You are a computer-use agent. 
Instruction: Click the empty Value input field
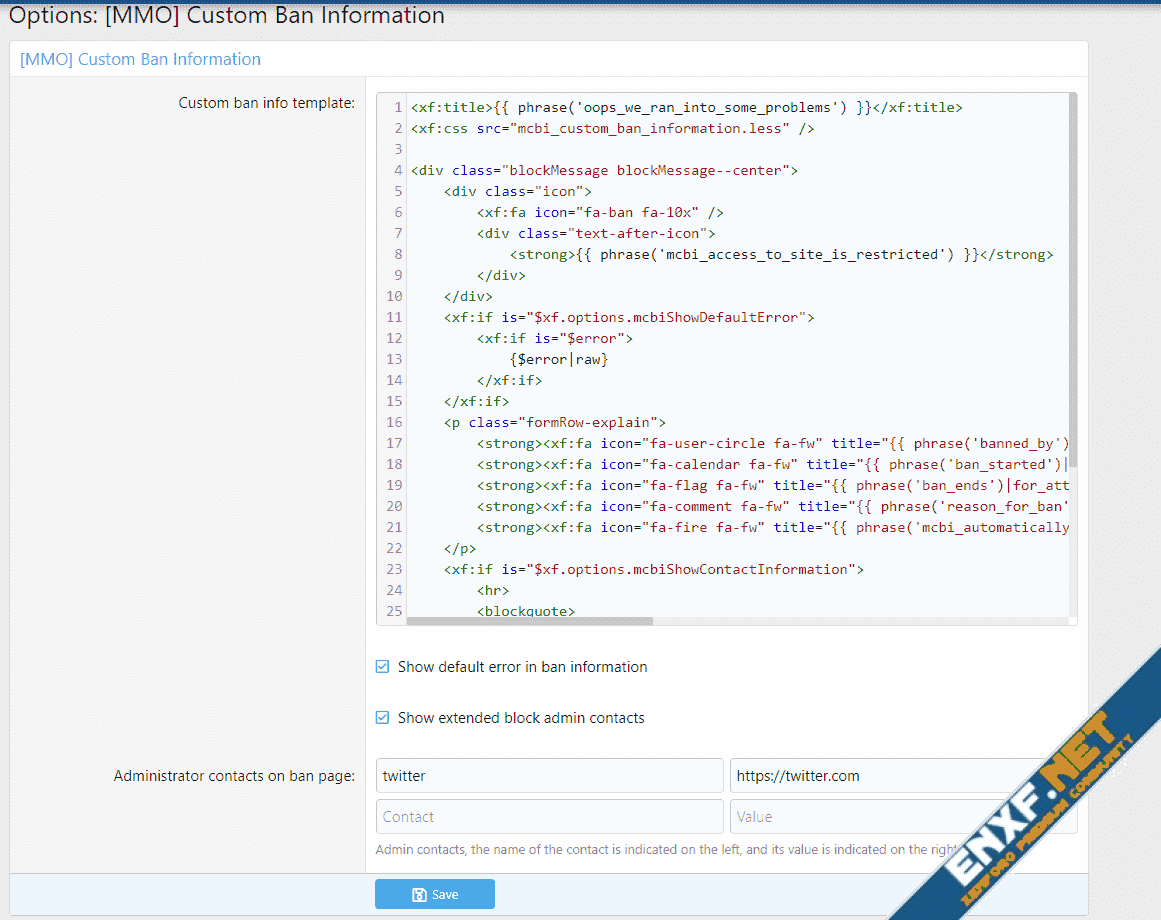click(x=880, y=817)
